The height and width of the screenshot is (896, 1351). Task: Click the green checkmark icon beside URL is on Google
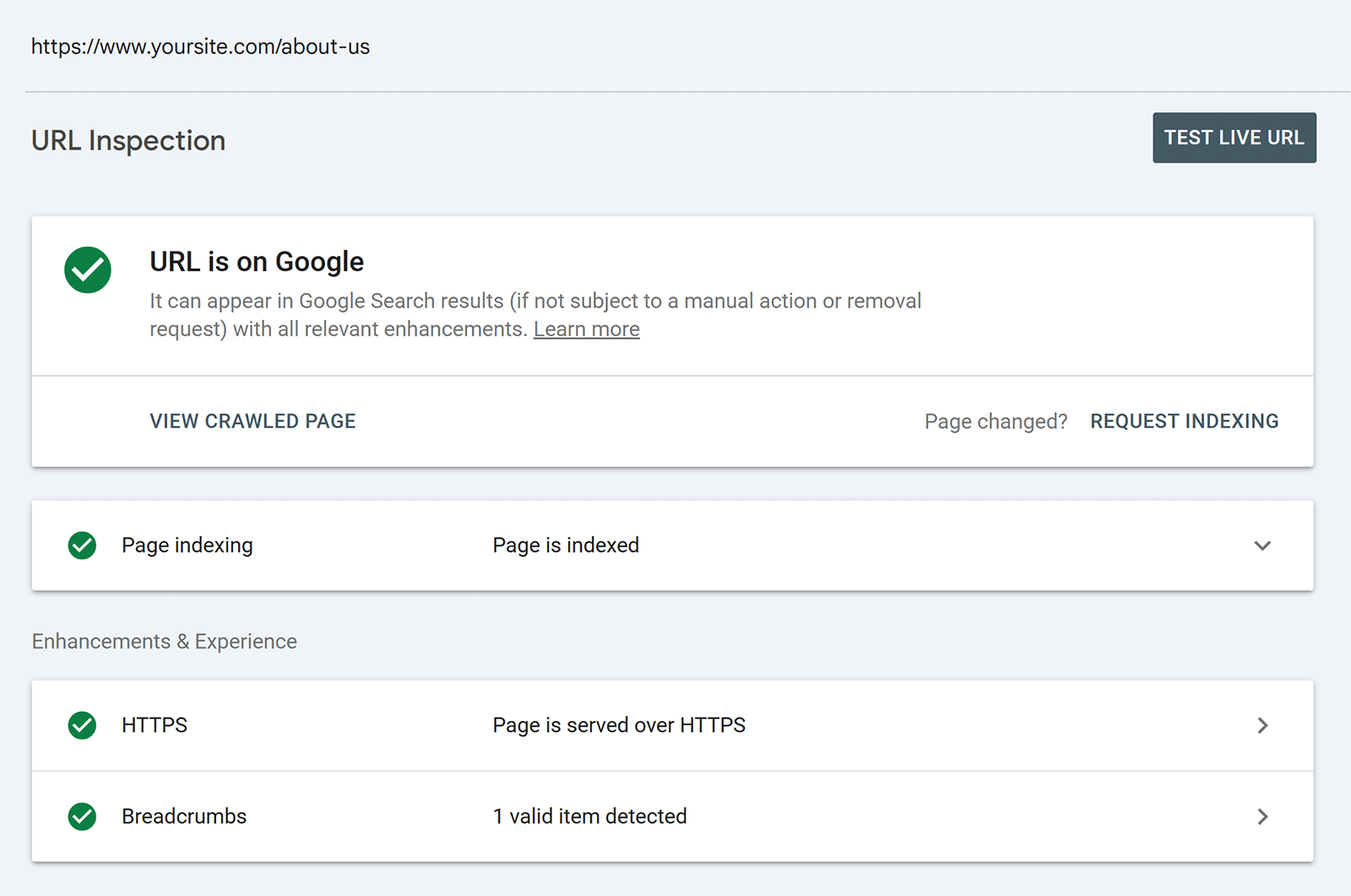click(87, 269)
